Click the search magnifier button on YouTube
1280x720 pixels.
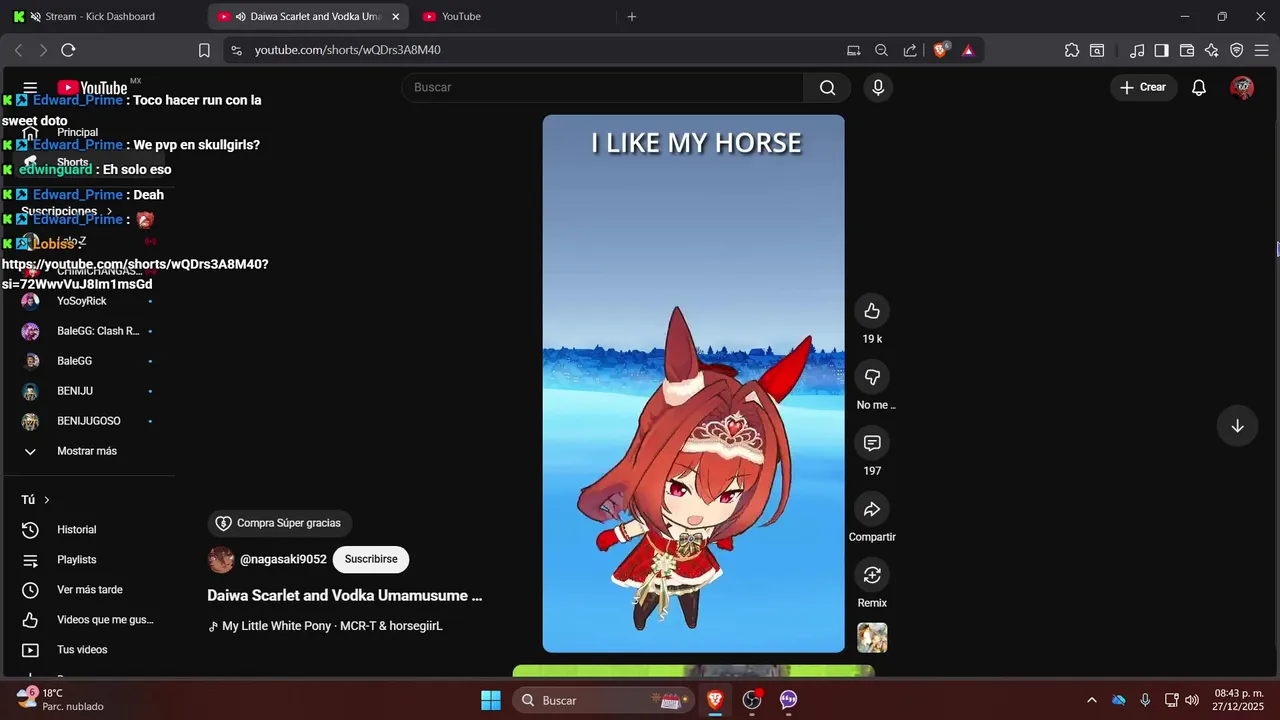tap(827, 88)
